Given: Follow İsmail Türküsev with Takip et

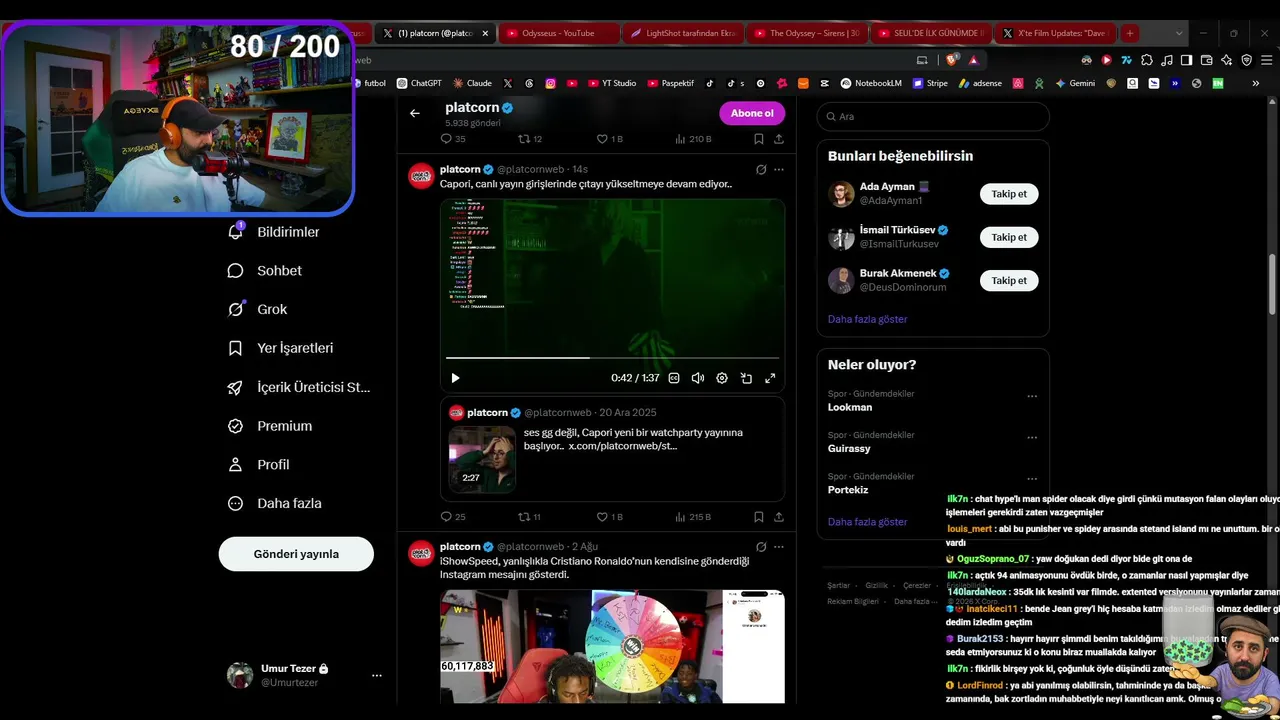Looking at the screenshot, I should (x=1009, y=237).
